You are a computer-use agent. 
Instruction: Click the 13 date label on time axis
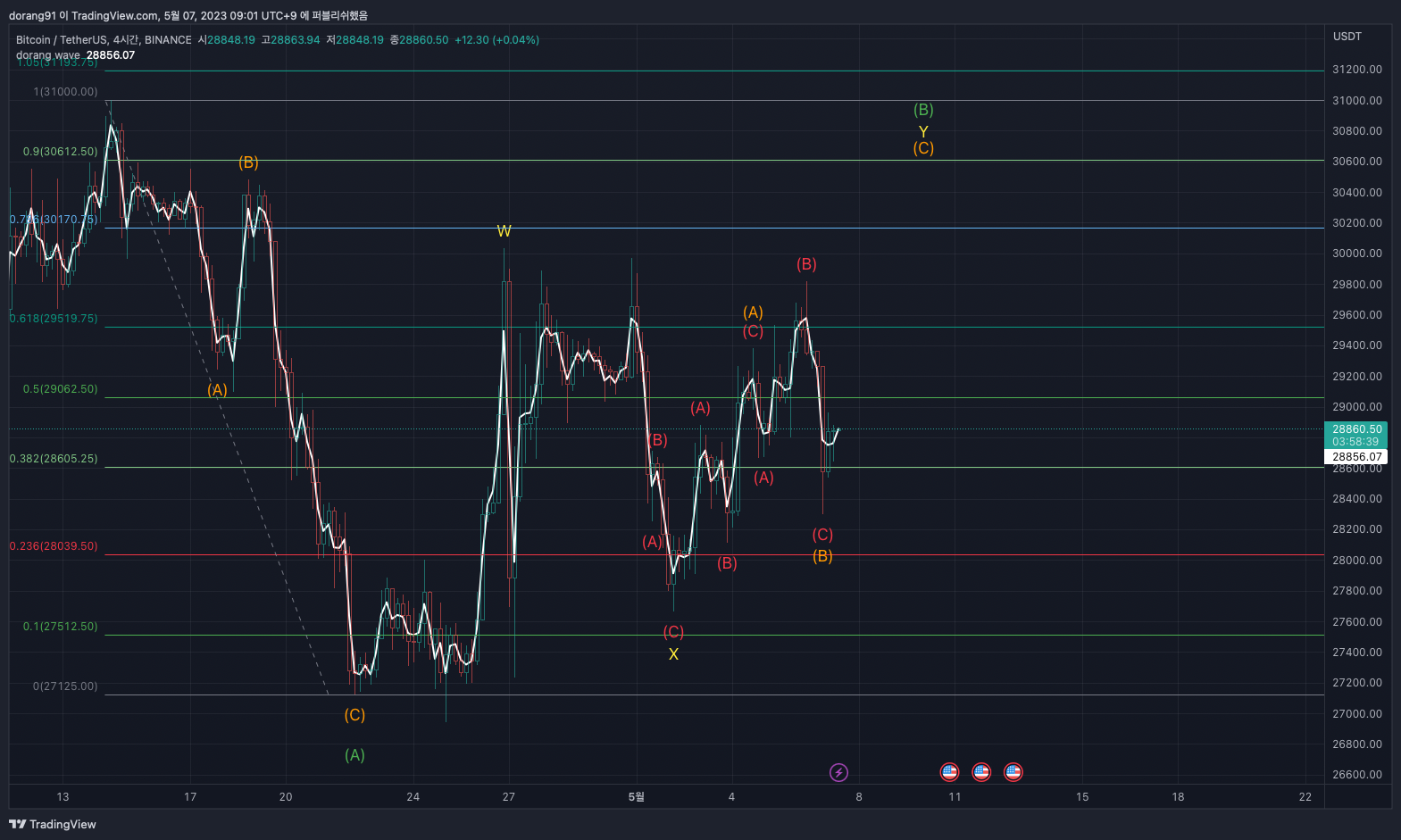63,797
